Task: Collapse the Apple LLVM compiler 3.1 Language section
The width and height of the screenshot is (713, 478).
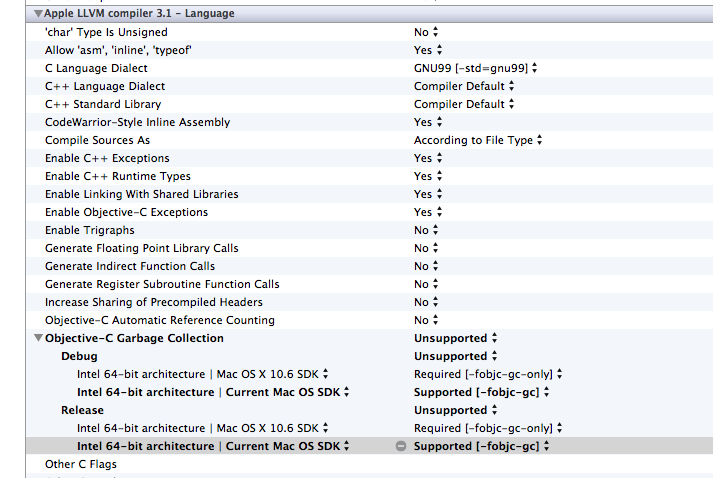Action: pyautogui.click(x=38, y=14)
